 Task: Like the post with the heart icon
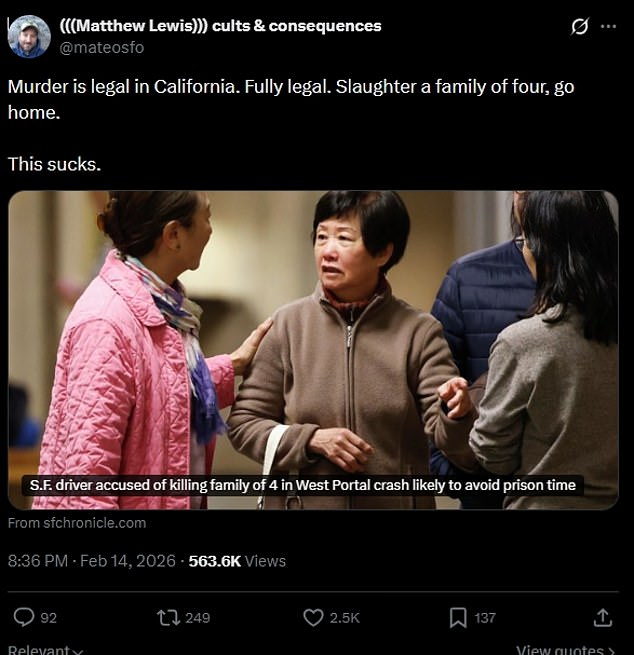313,618
